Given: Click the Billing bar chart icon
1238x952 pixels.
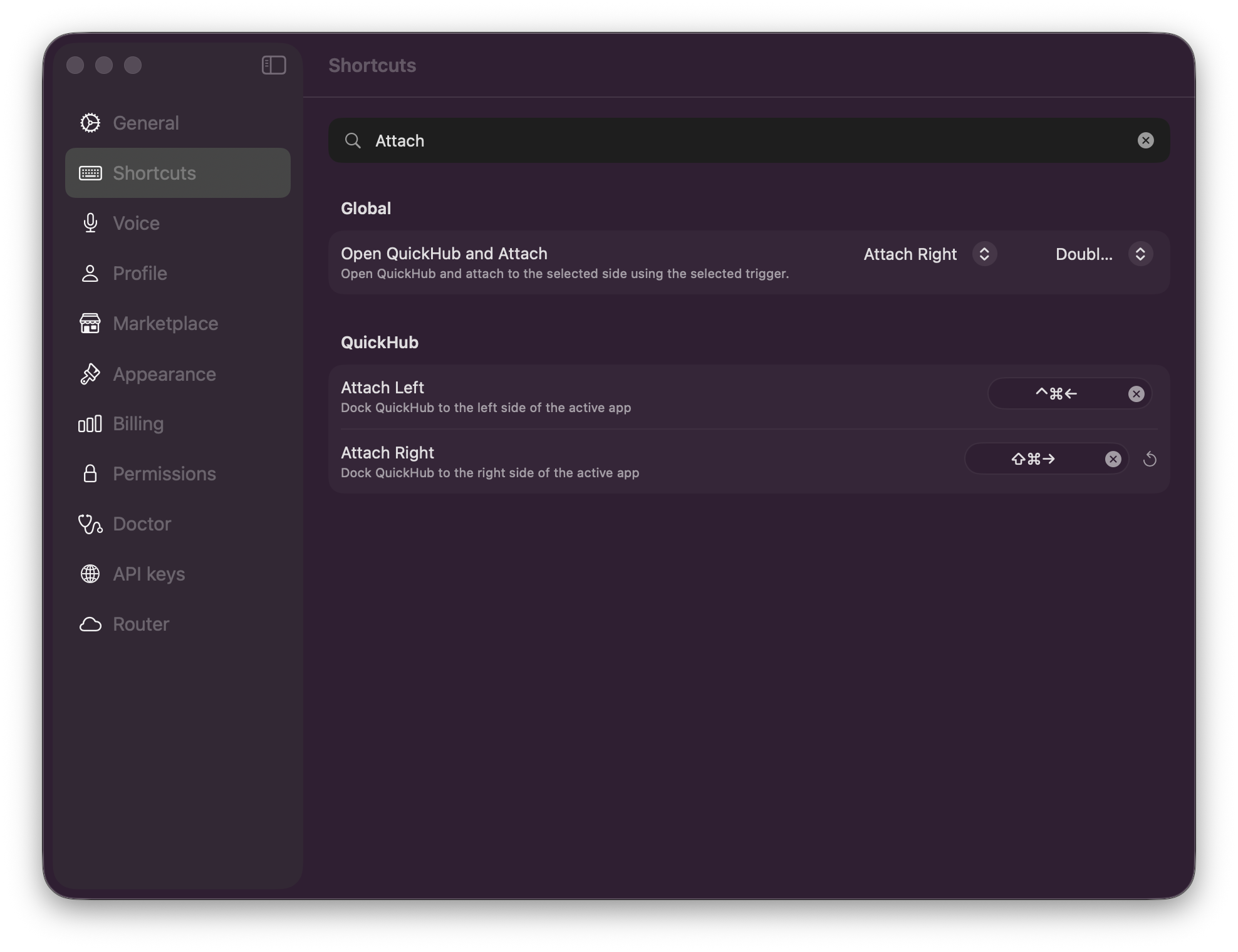Looking at the screenshot, I should tap(90, 424).
